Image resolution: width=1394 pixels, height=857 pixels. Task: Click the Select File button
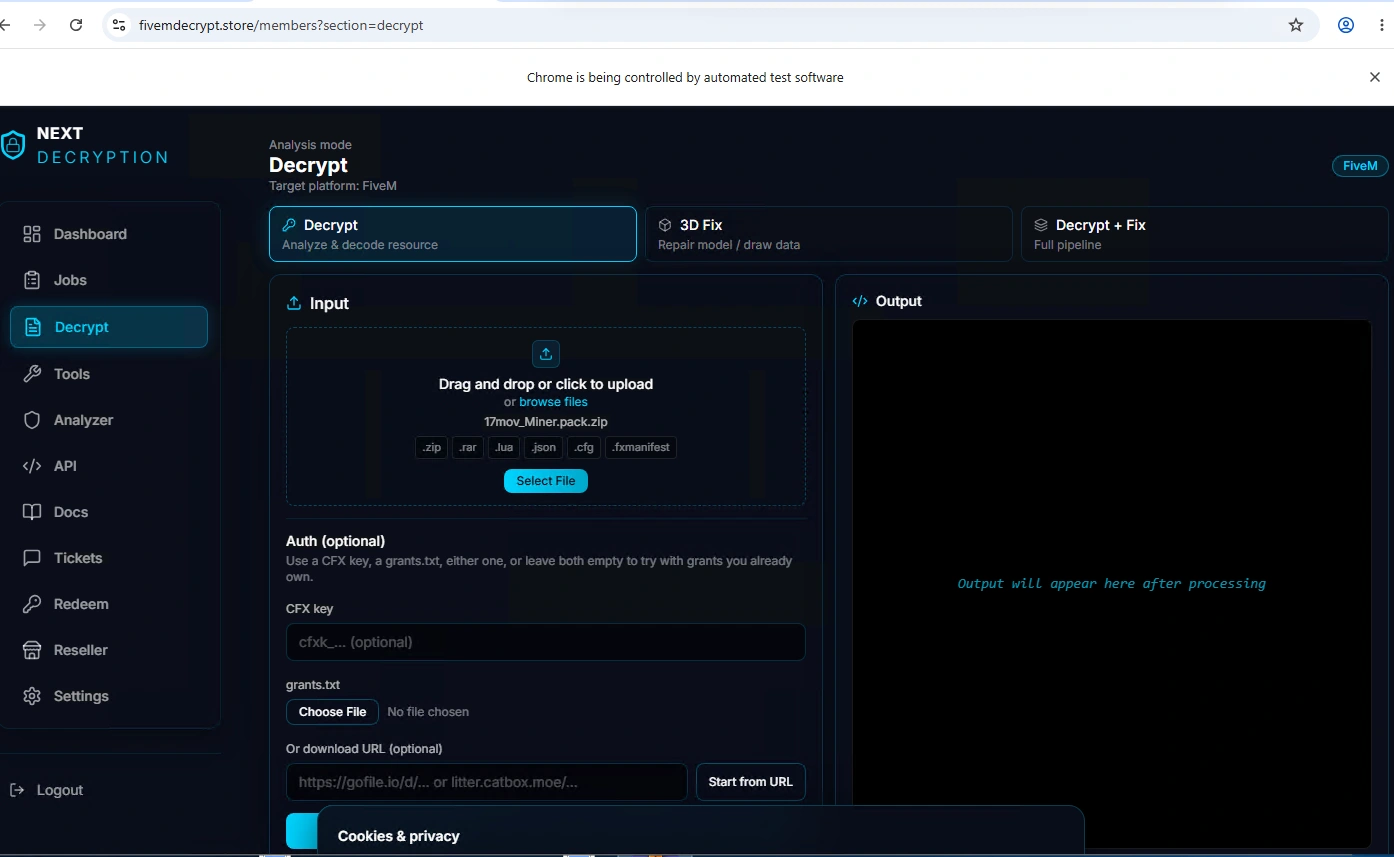click(546, 481)
